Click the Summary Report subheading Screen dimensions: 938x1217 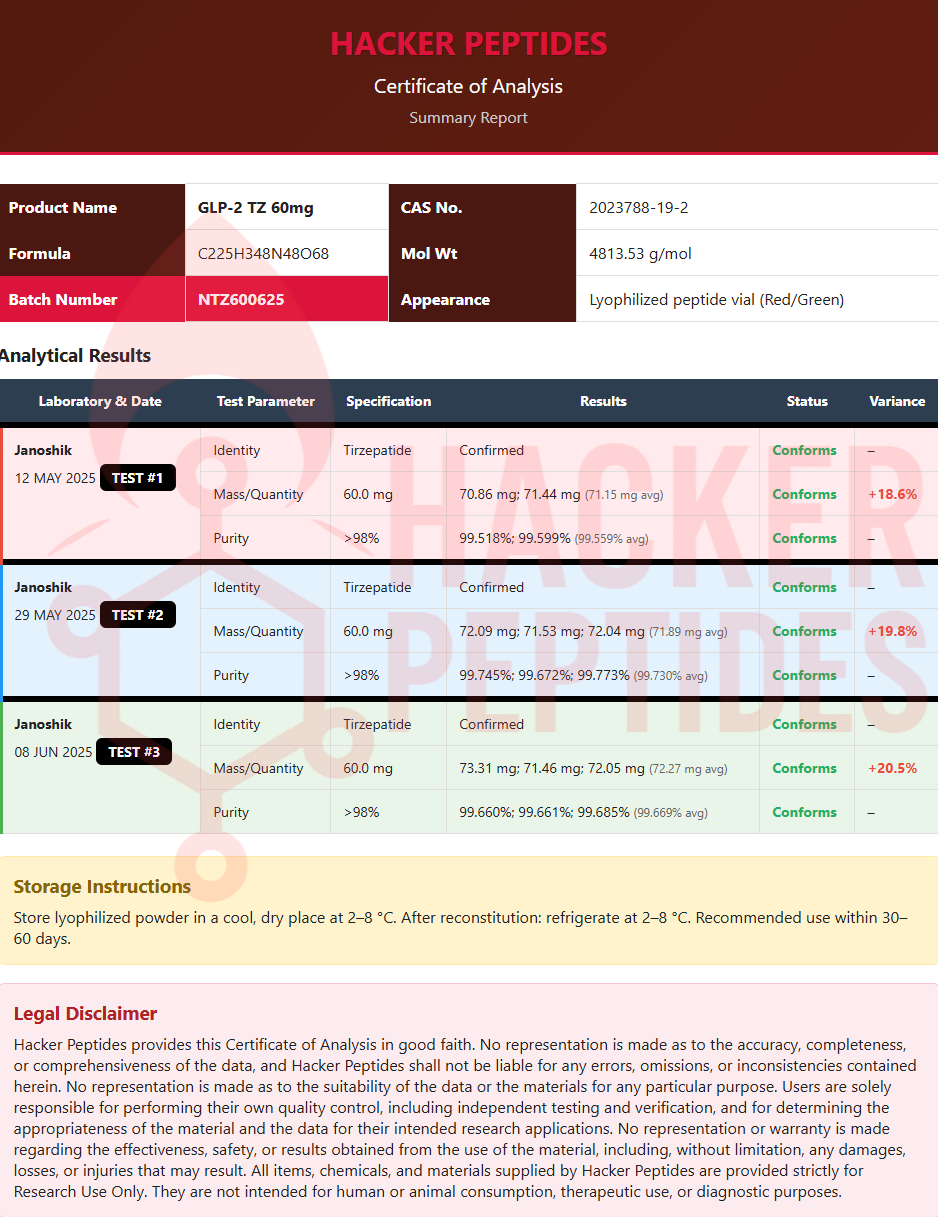click(x=469, y=118)
